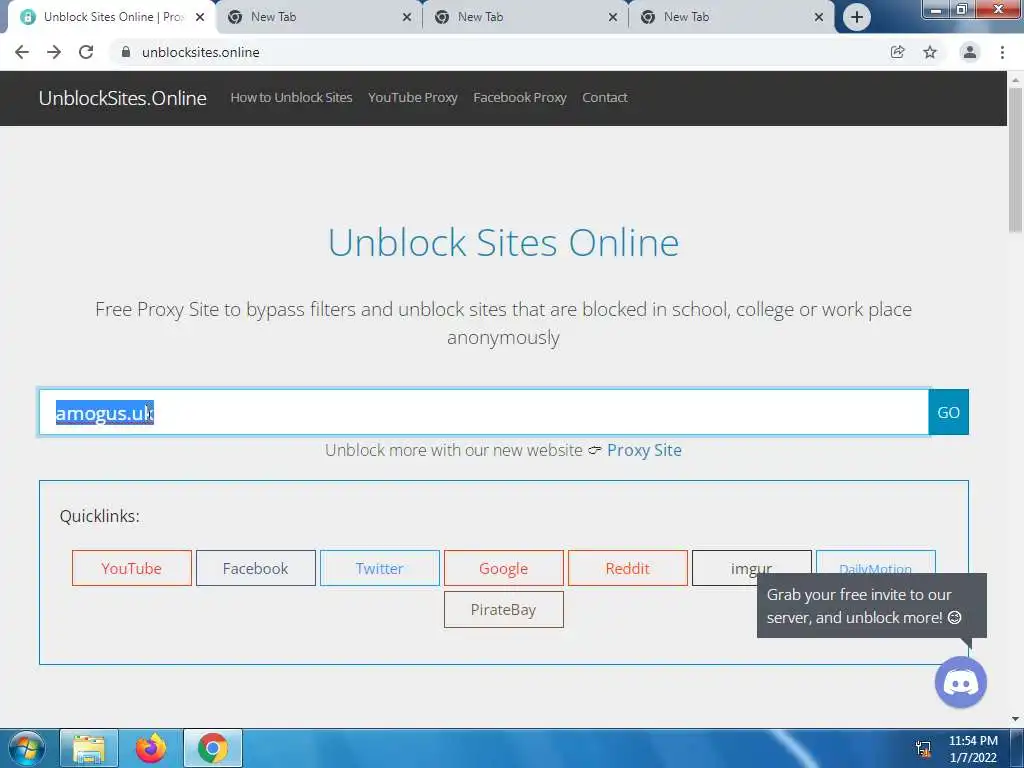Viewport: 1024px width, 768px height.
Task: Open the share page icon in address bar
Action: (x=897, y=52)
